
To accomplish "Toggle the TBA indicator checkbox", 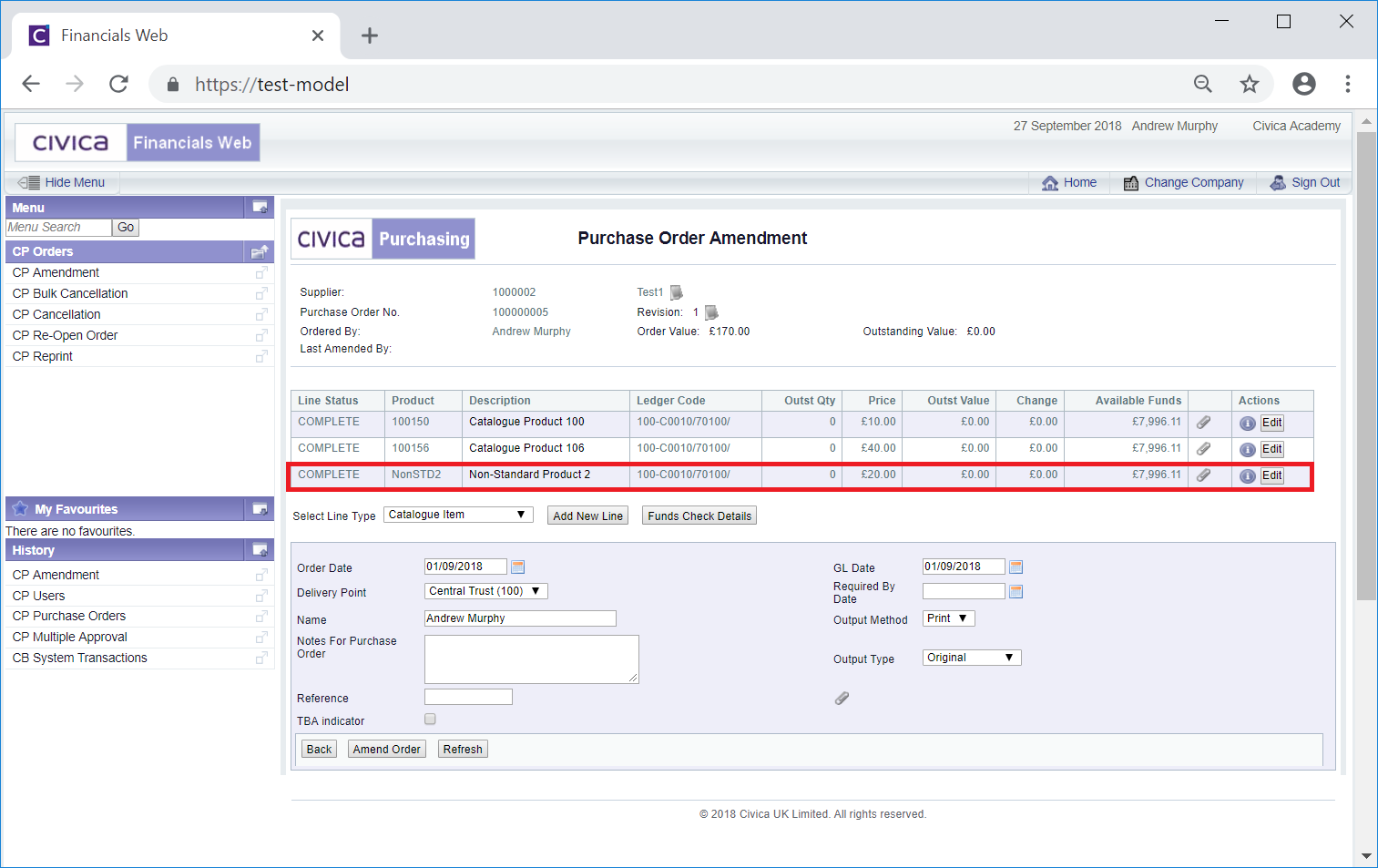I will pos(430,720).
